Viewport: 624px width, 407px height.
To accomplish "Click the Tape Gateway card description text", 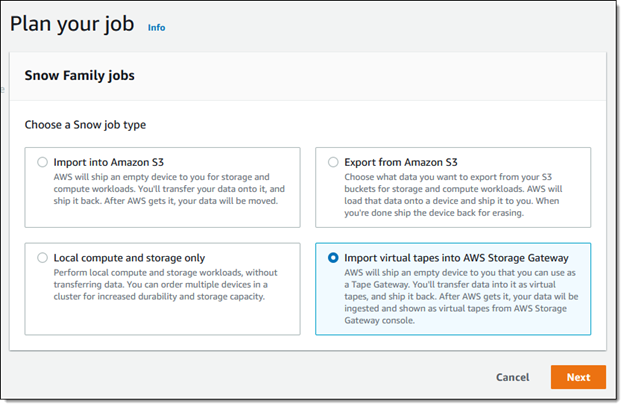I will [x=461, y=296].
